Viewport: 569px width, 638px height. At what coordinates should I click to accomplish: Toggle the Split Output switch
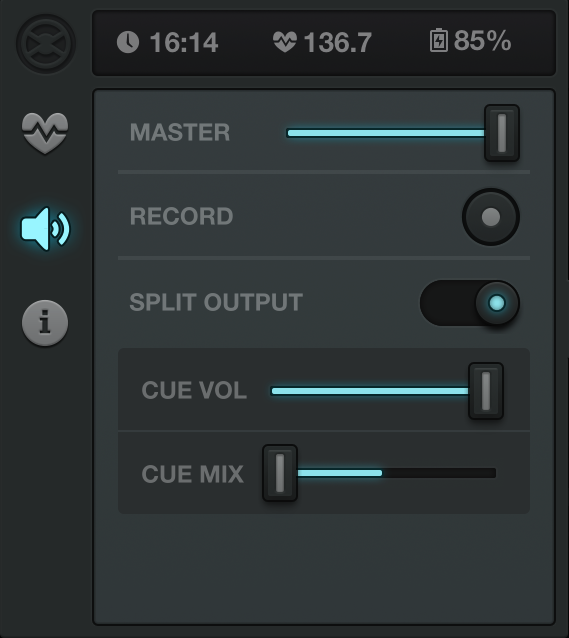pyautogui.click(x=469, y=303)
